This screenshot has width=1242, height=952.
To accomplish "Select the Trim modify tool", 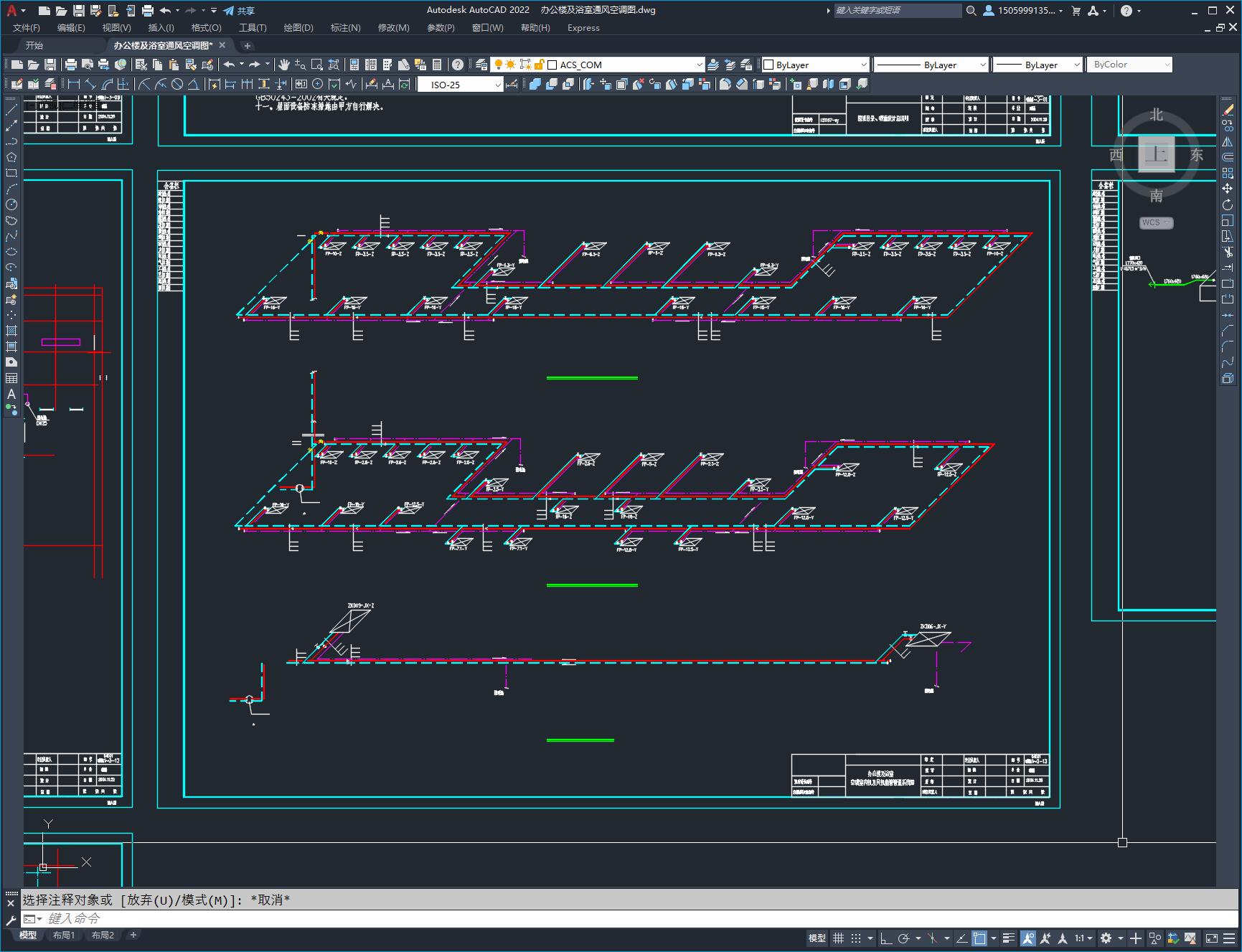I will pyautogui.click(x=1228, y=252).
